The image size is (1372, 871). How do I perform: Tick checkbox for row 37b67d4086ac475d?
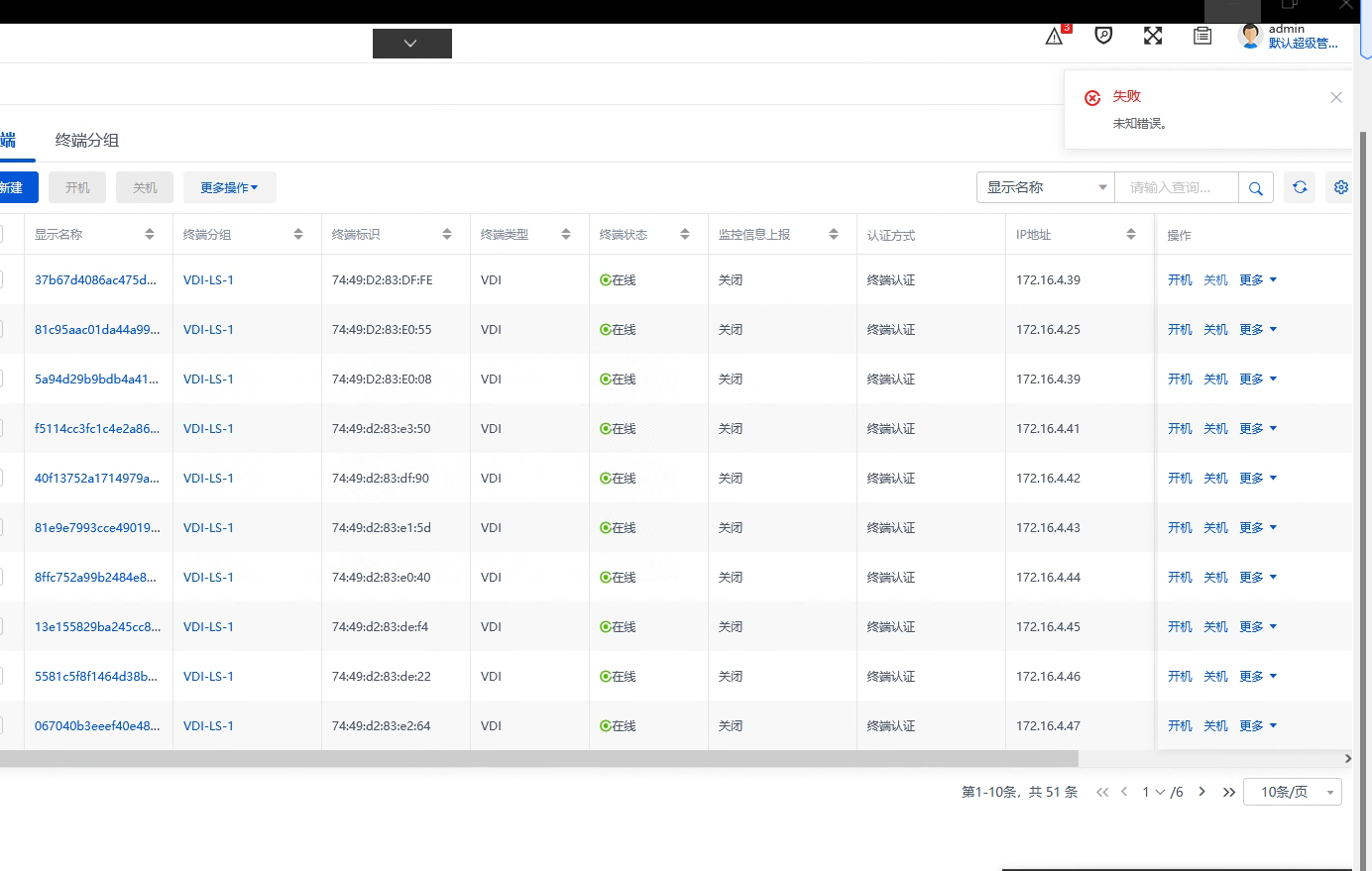[0, 280]
